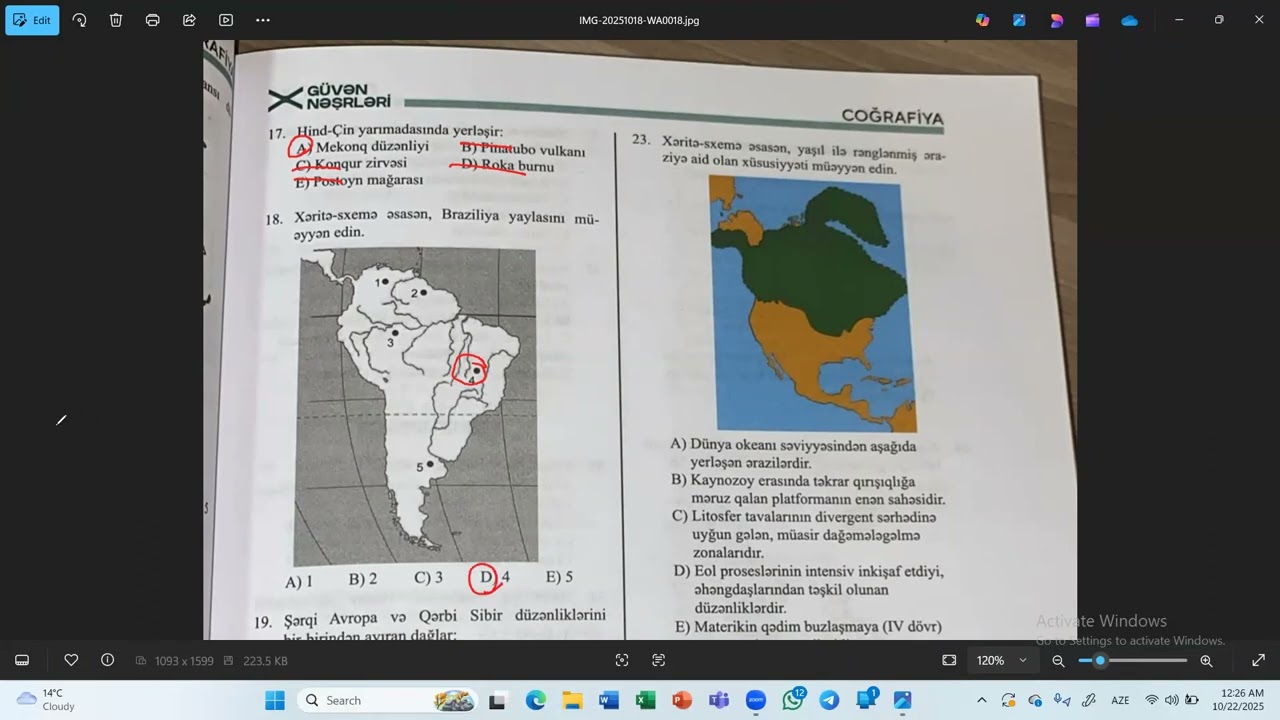1280x720 pixels.
Task: Launch Clipchamp from the title bar
Action: (x=1092, y=20)
